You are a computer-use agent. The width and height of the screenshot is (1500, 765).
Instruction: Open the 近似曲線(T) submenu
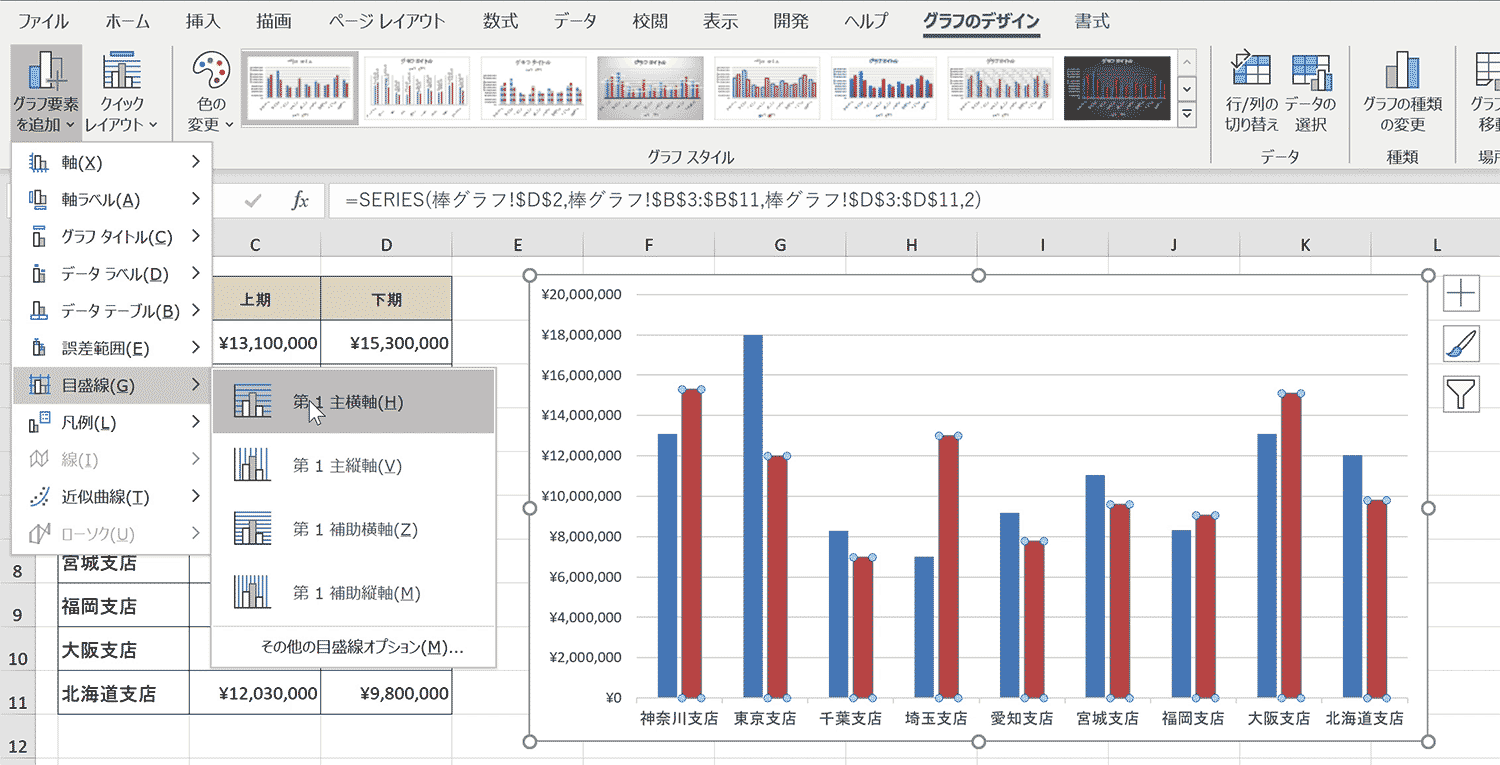tap(112, 497)
